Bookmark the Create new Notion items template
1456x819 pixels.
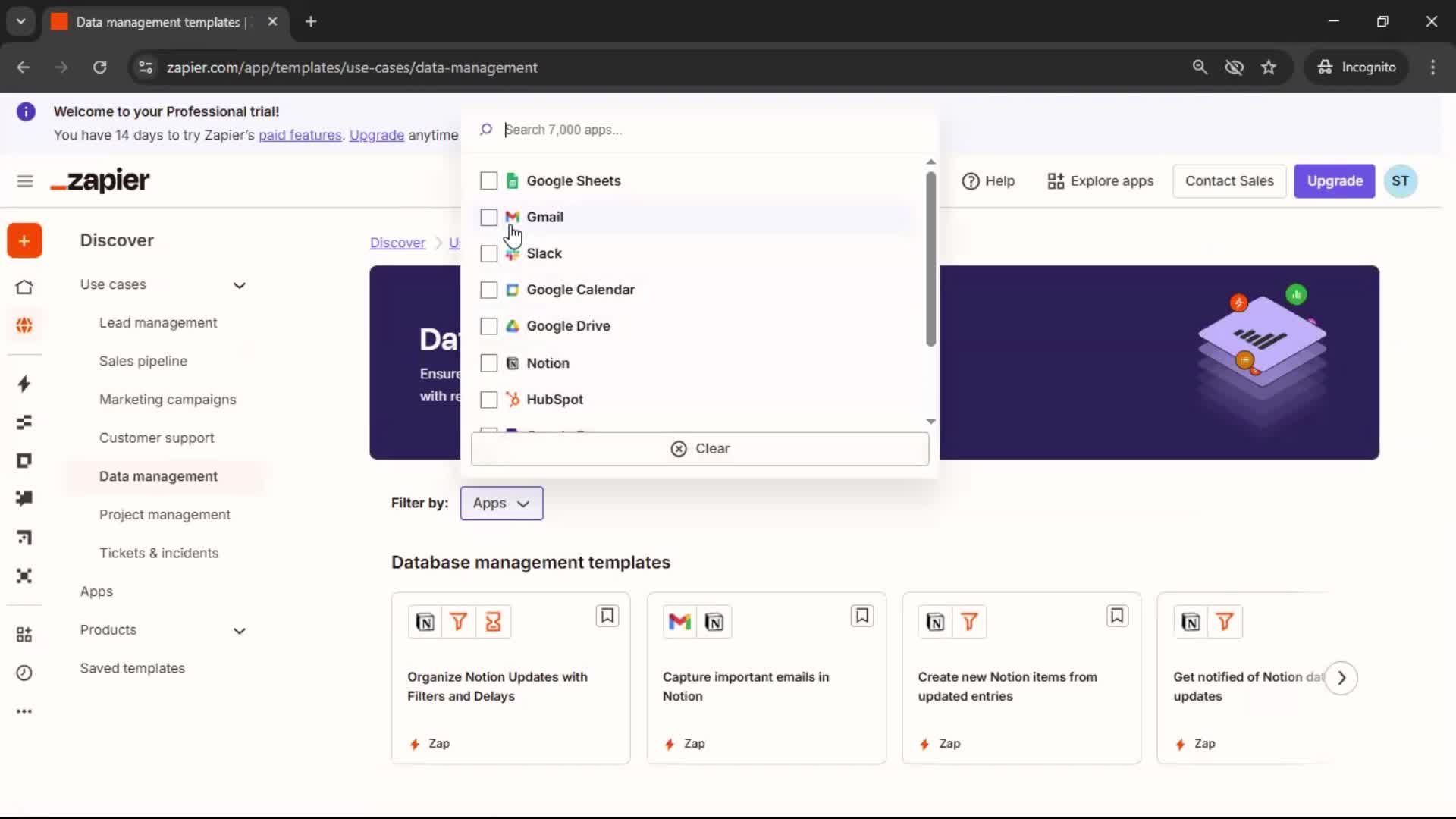(1117, 616)
